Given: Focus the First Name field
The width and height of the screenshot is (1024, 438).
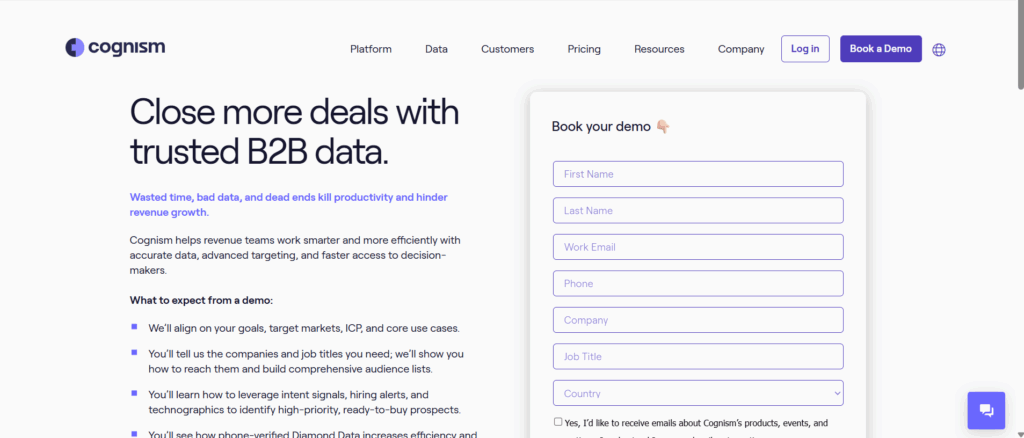Looking at the screenshot, I should [698, 174].
